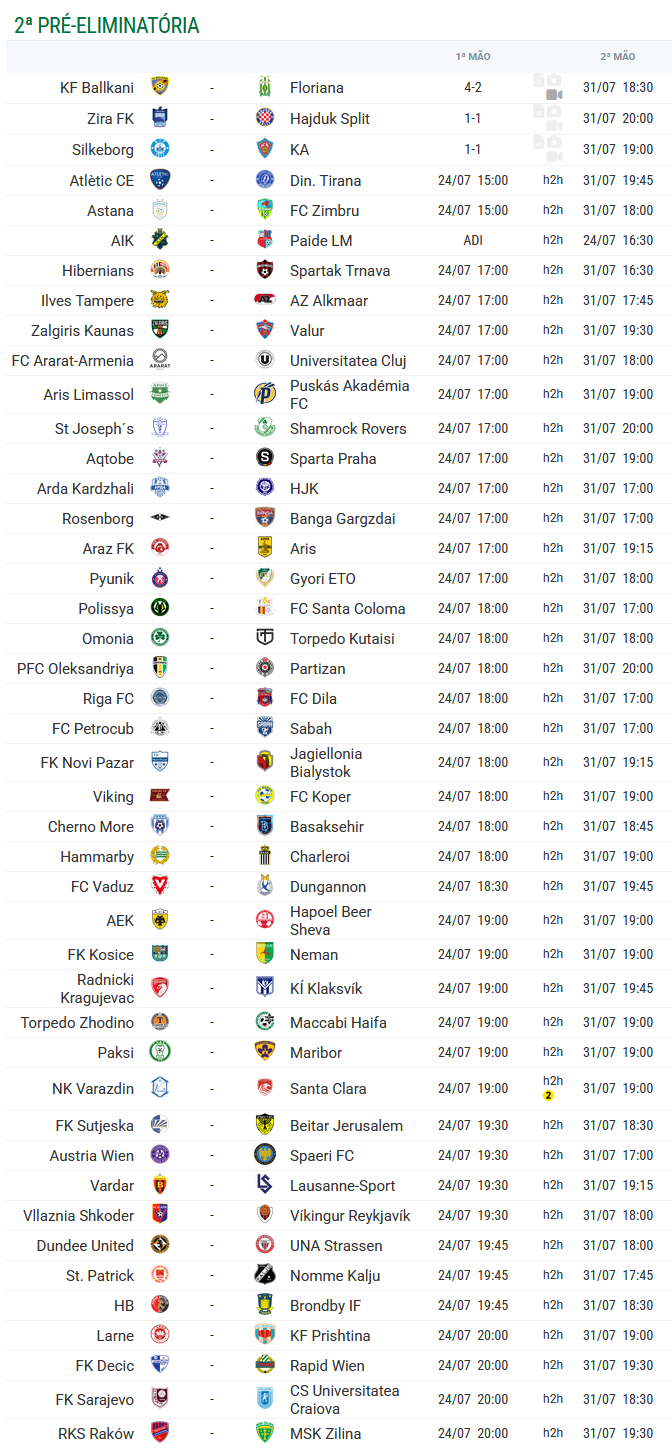
Task: Select the Jagiellonia Bialystok team name
Action: click(326, 762)
